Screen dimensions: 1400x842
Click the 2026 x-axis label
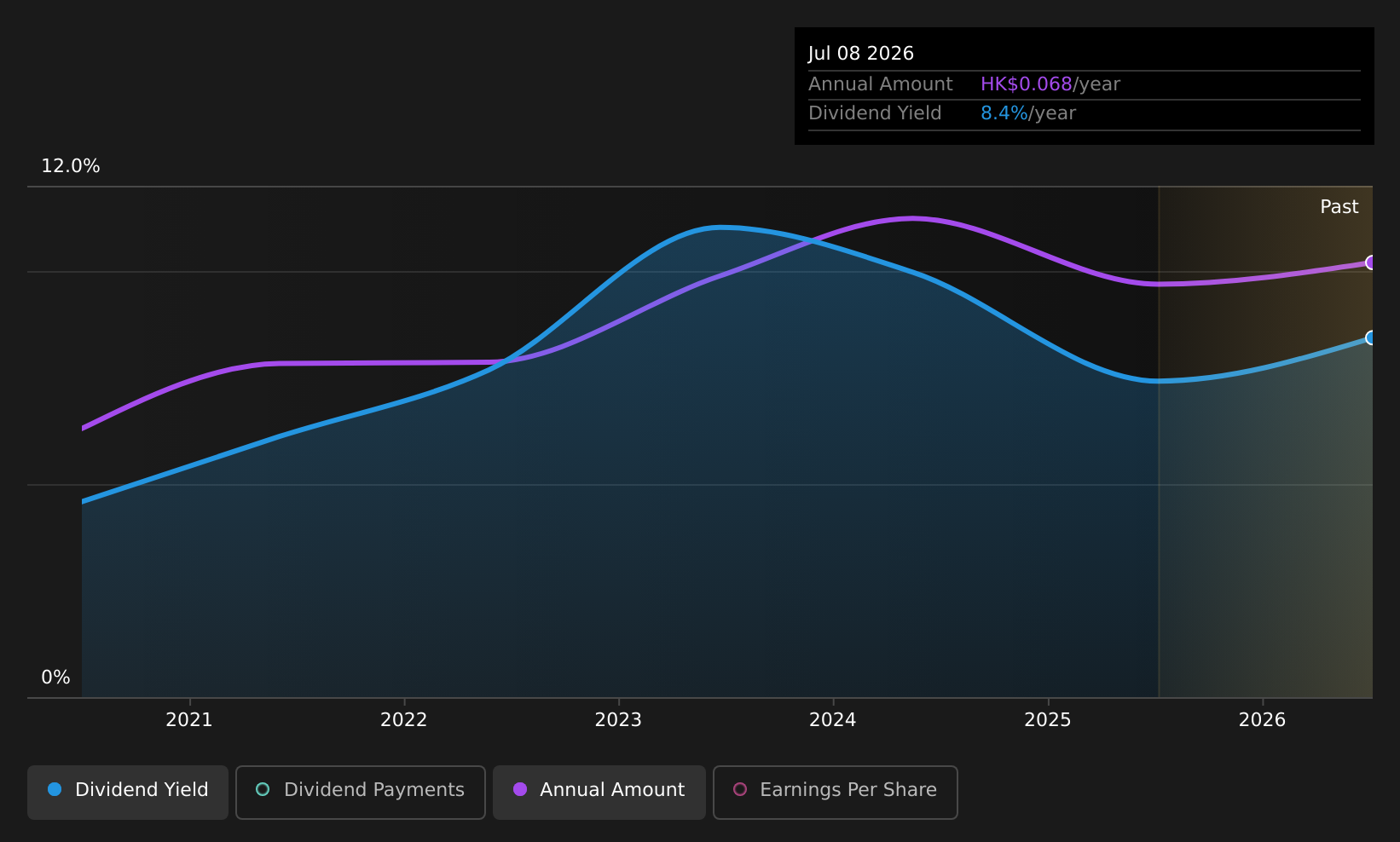[x=1262, y=720]
